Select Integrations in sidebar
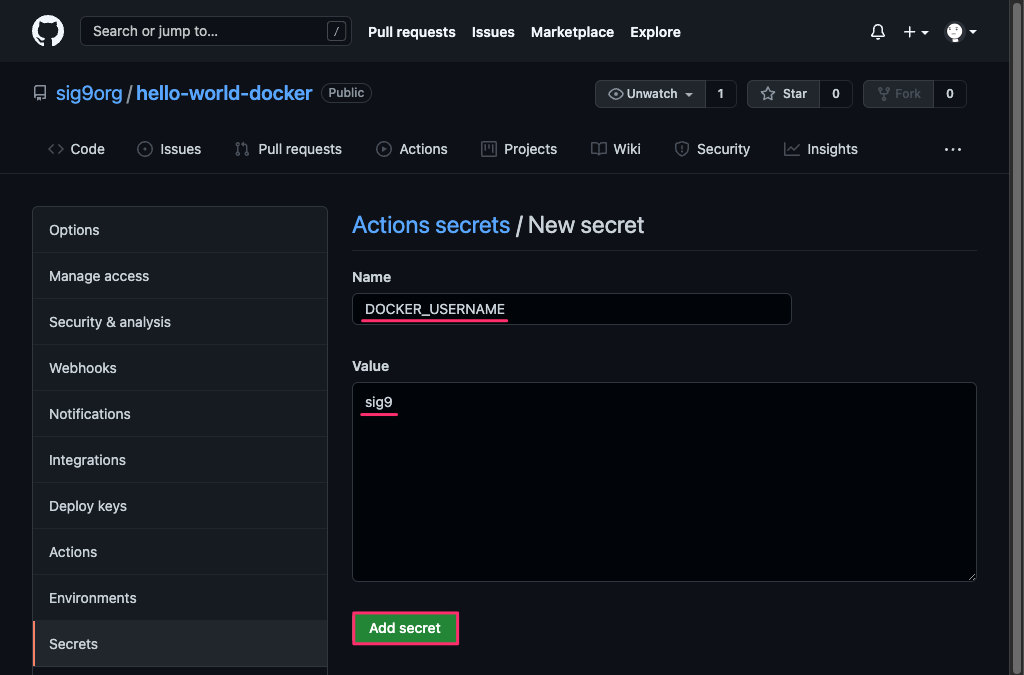The width and height of the screenshot is (1024, 675). (180, 460)
